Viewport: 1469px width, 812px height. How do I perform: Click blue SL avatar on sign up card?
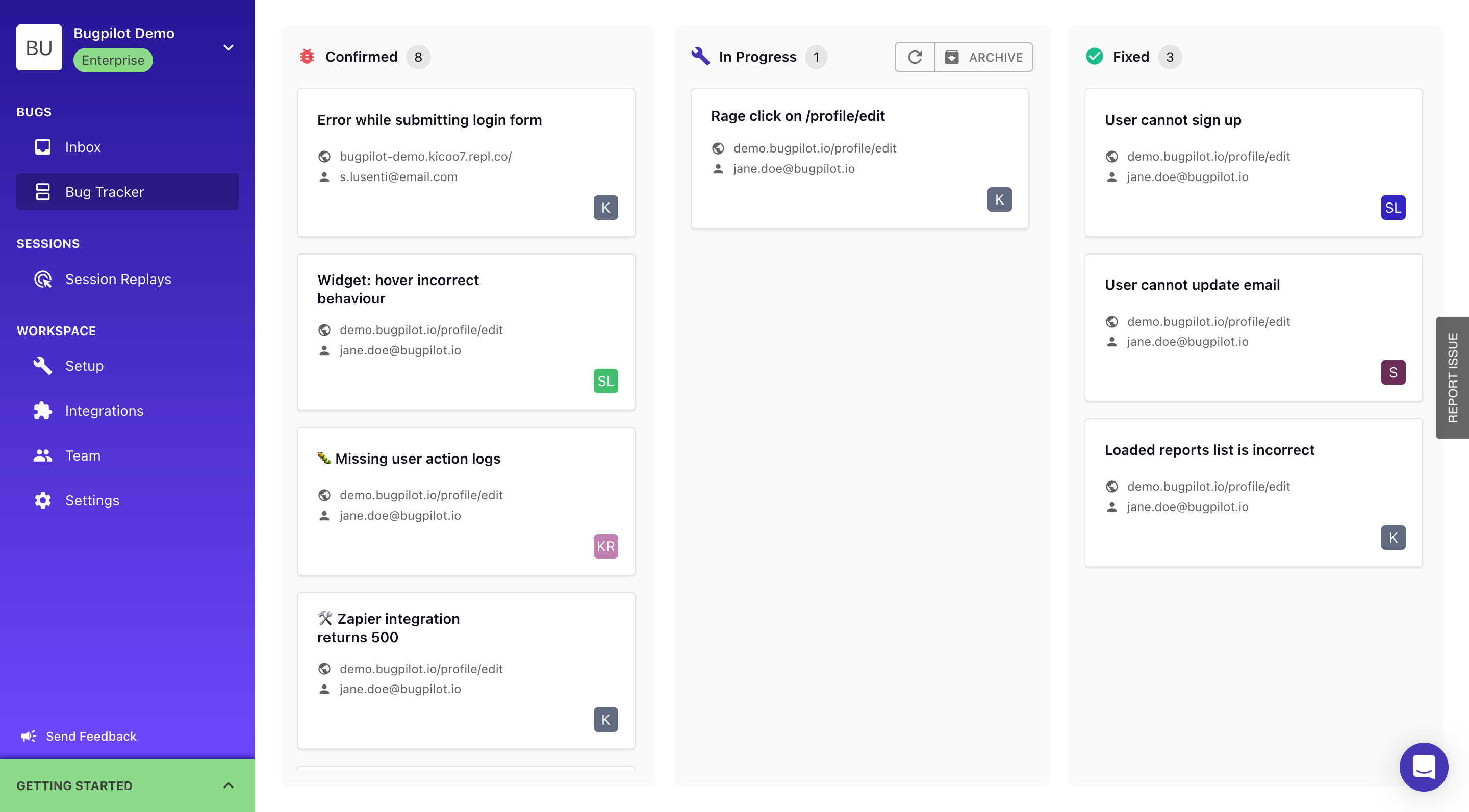tap(1393, 208)
